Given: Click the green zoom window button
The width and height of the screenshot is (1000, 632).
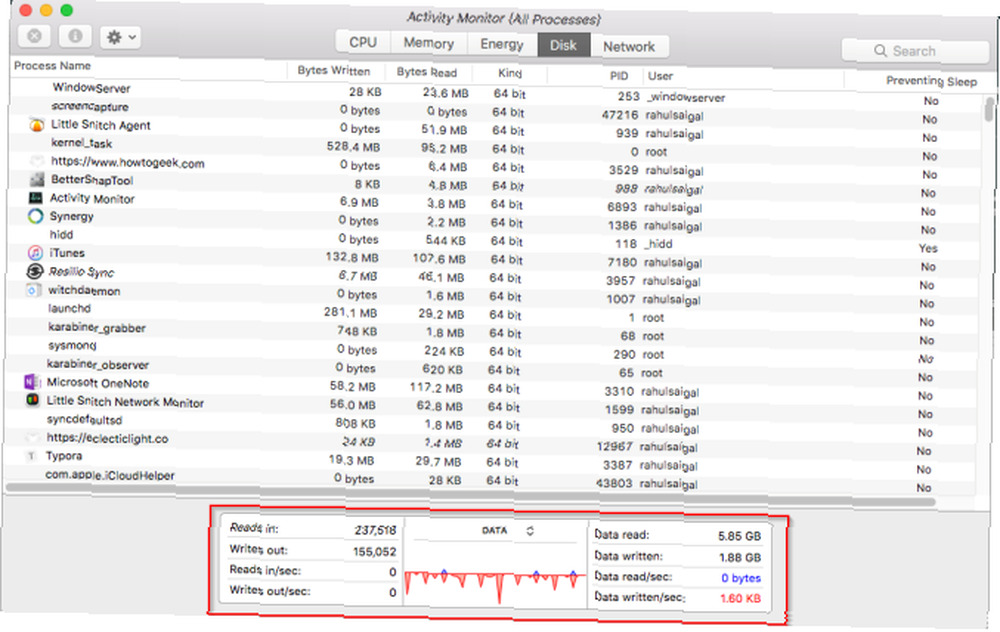Looking at the screenshot, I should point(66,10).
